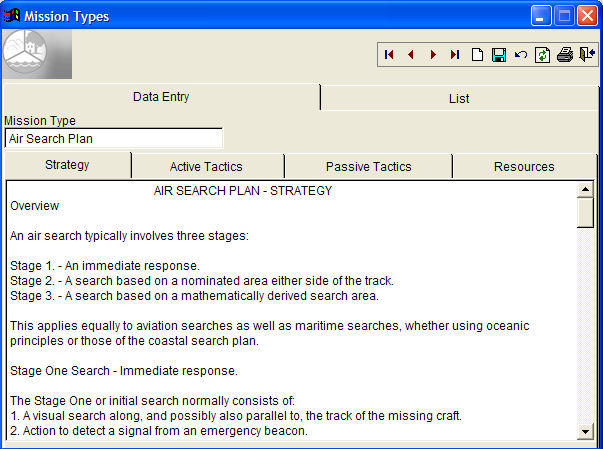Show the Resources tab
The height and width of the screenshot is (449, 603).
tap(524, 167)
